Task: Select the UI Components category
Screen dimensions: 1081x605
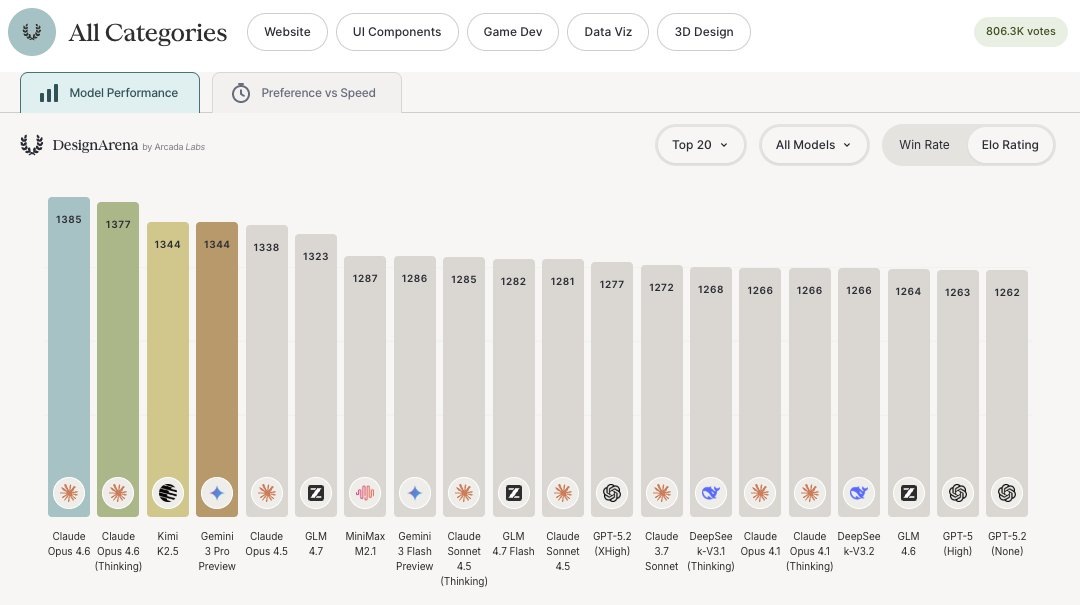Action: pos(397,32)
